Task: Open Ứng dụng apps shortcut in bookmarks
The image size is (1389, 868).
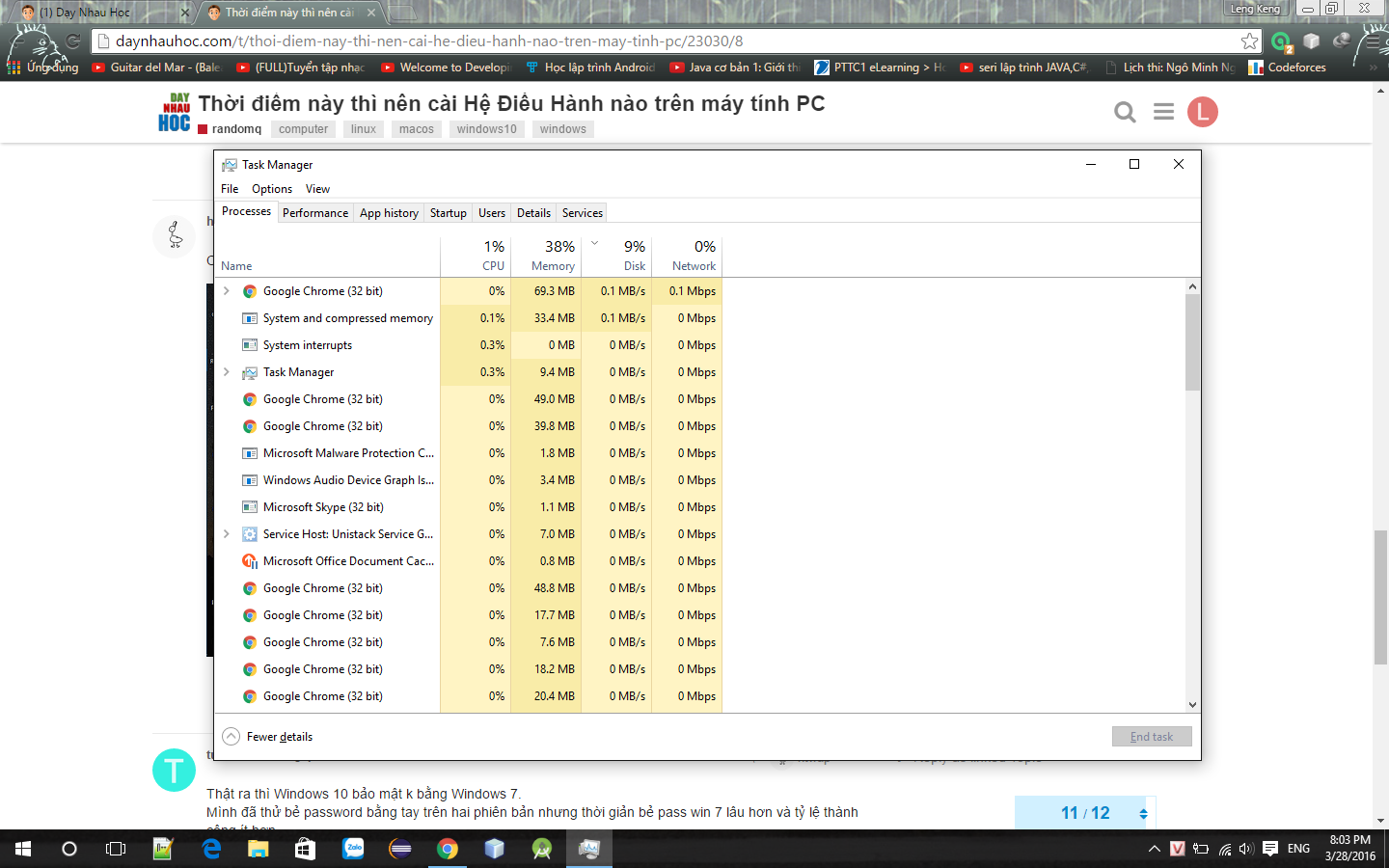Action: [x=43, y=68]
